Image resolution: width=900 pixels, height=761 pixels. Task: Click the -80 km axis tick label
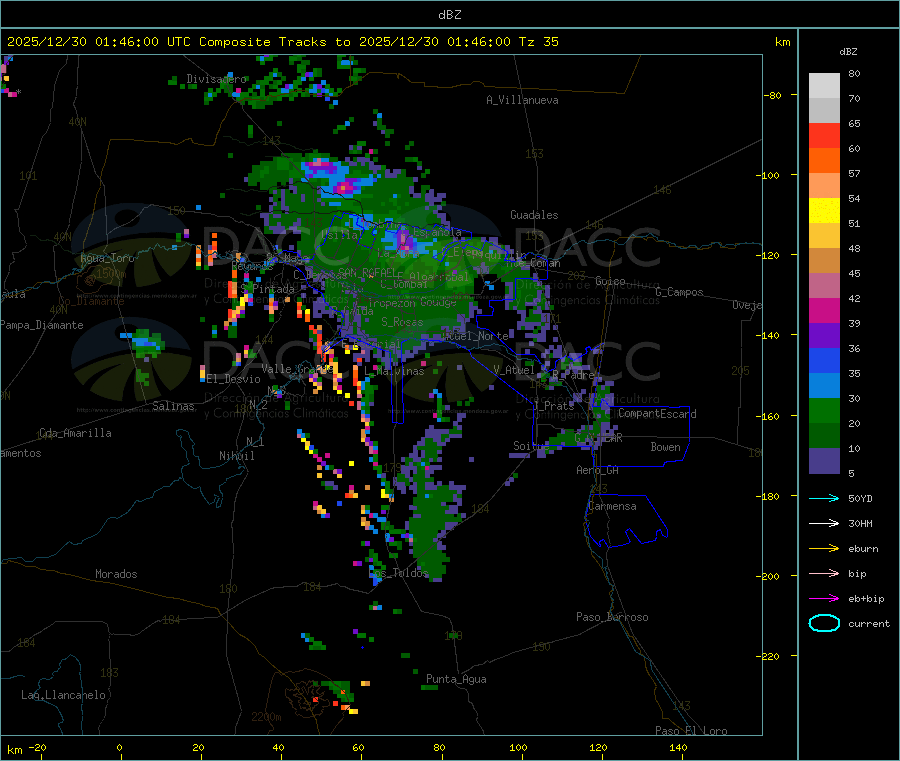click(773, 95)
